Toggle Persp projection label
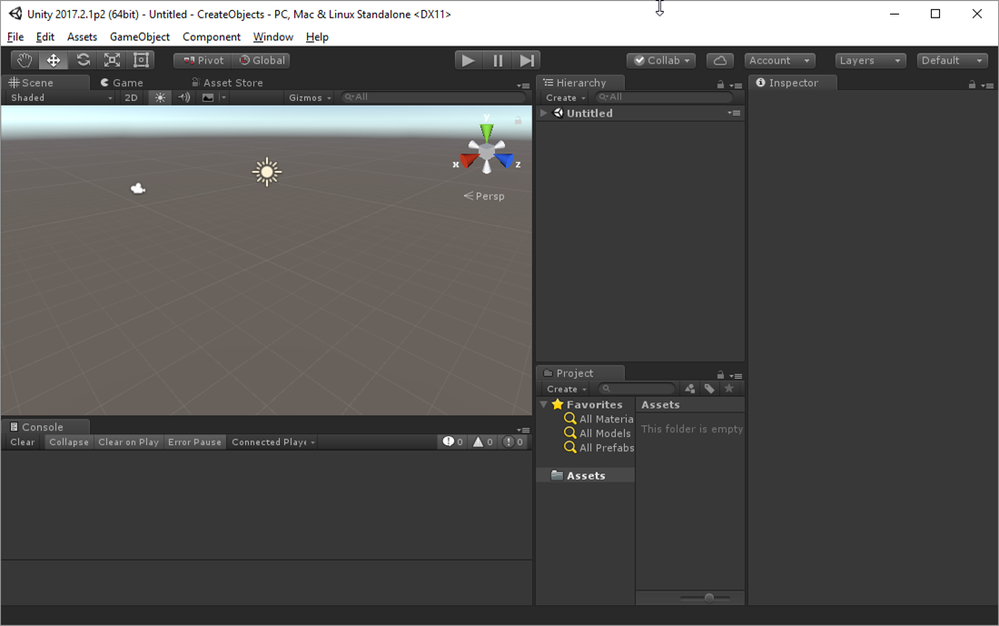Viewport: 999px width, 626px height. pos(484,196)
